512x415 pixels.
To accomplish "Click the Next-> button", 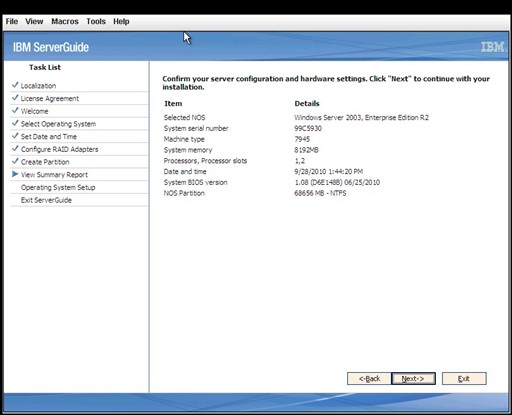I will [x=413, y=379].
